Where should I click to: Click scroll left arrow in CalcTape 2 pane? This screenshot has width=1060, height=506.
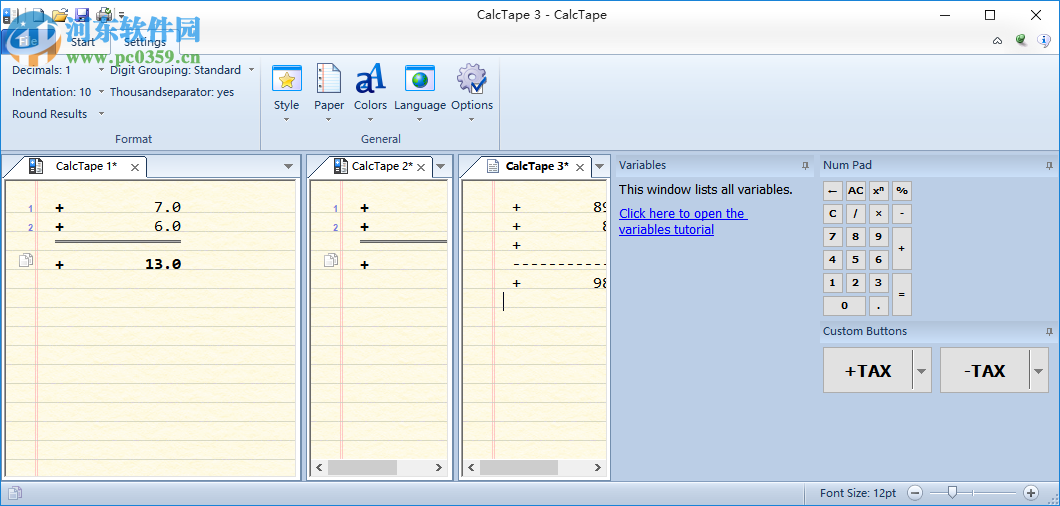click(x=319, y=467)
